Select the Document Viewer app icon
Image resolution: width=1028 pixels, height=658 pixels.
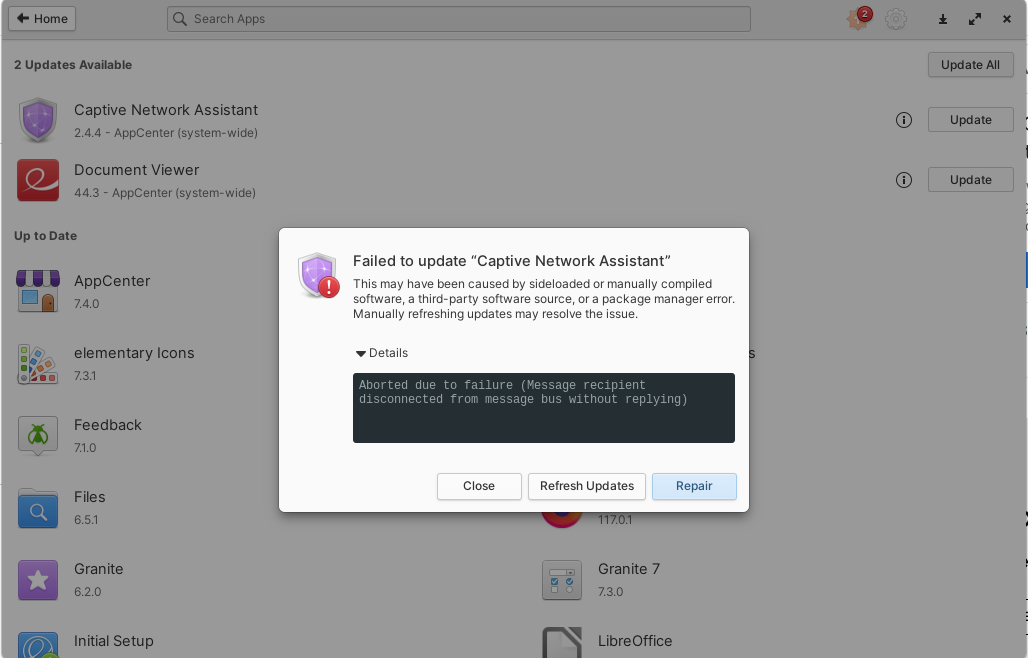37,180
